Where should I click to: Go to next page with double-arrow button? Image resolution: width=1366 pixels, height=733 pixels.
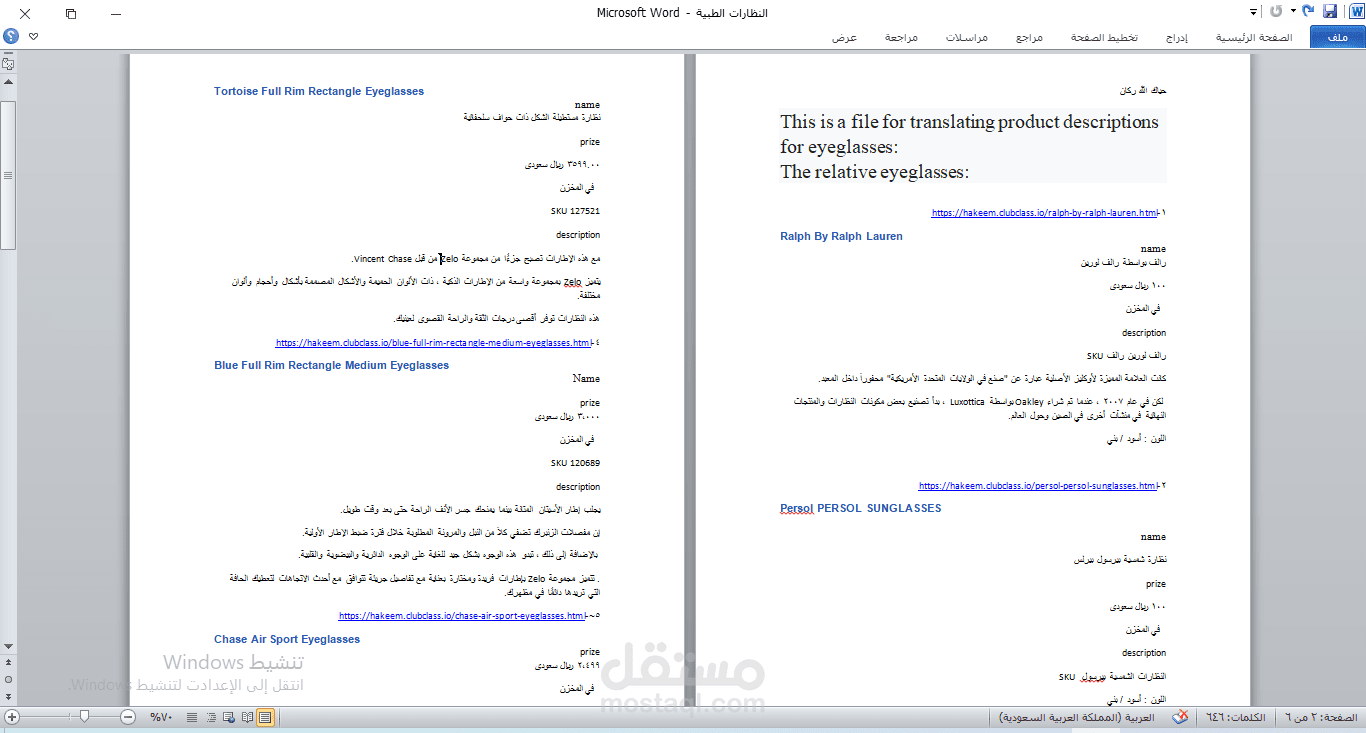(x=8, y=695)
